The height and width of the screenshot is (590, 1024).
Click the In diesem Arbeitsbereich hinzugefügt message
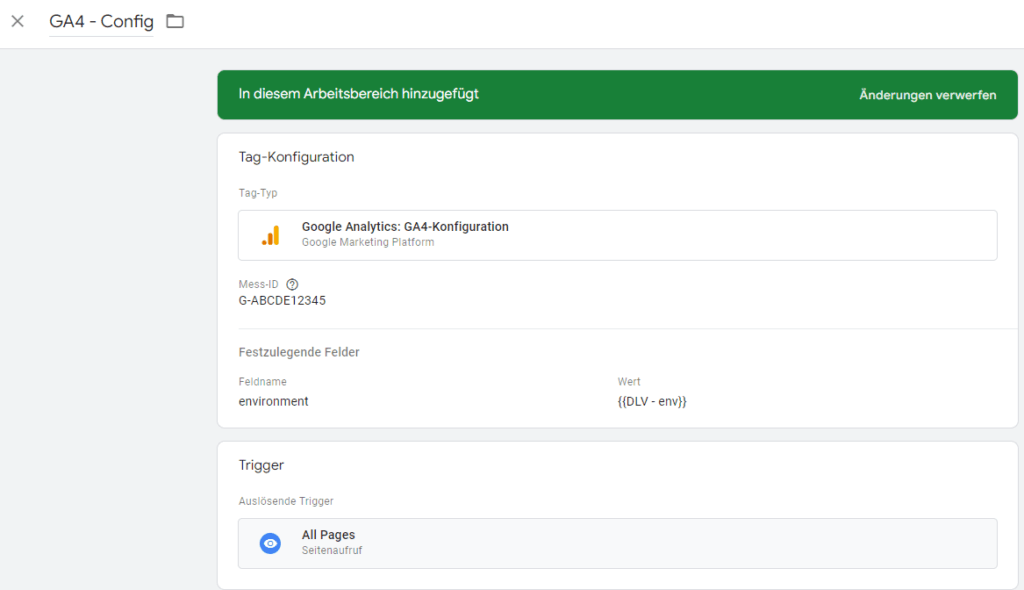(x=358, y=94)
